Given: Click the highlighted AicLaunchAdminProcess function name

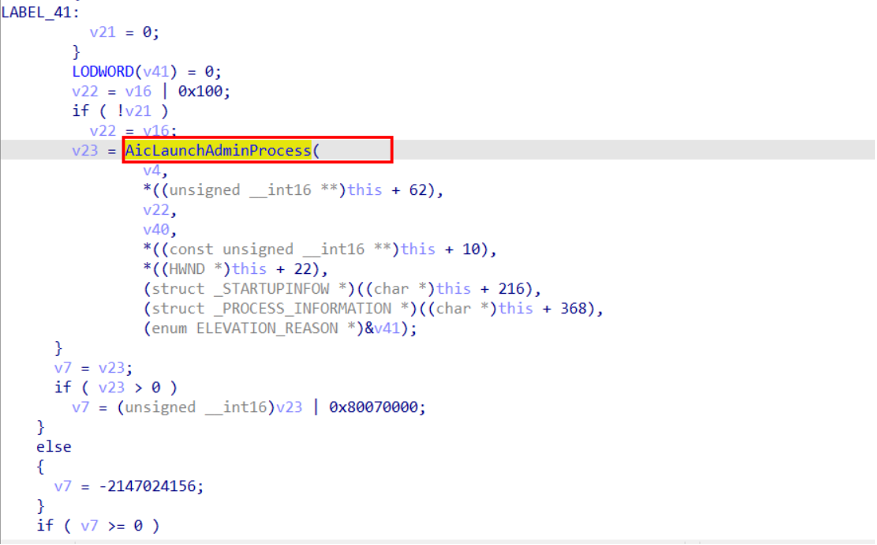Looking at the screenshot, I should (x=217, y=151).
